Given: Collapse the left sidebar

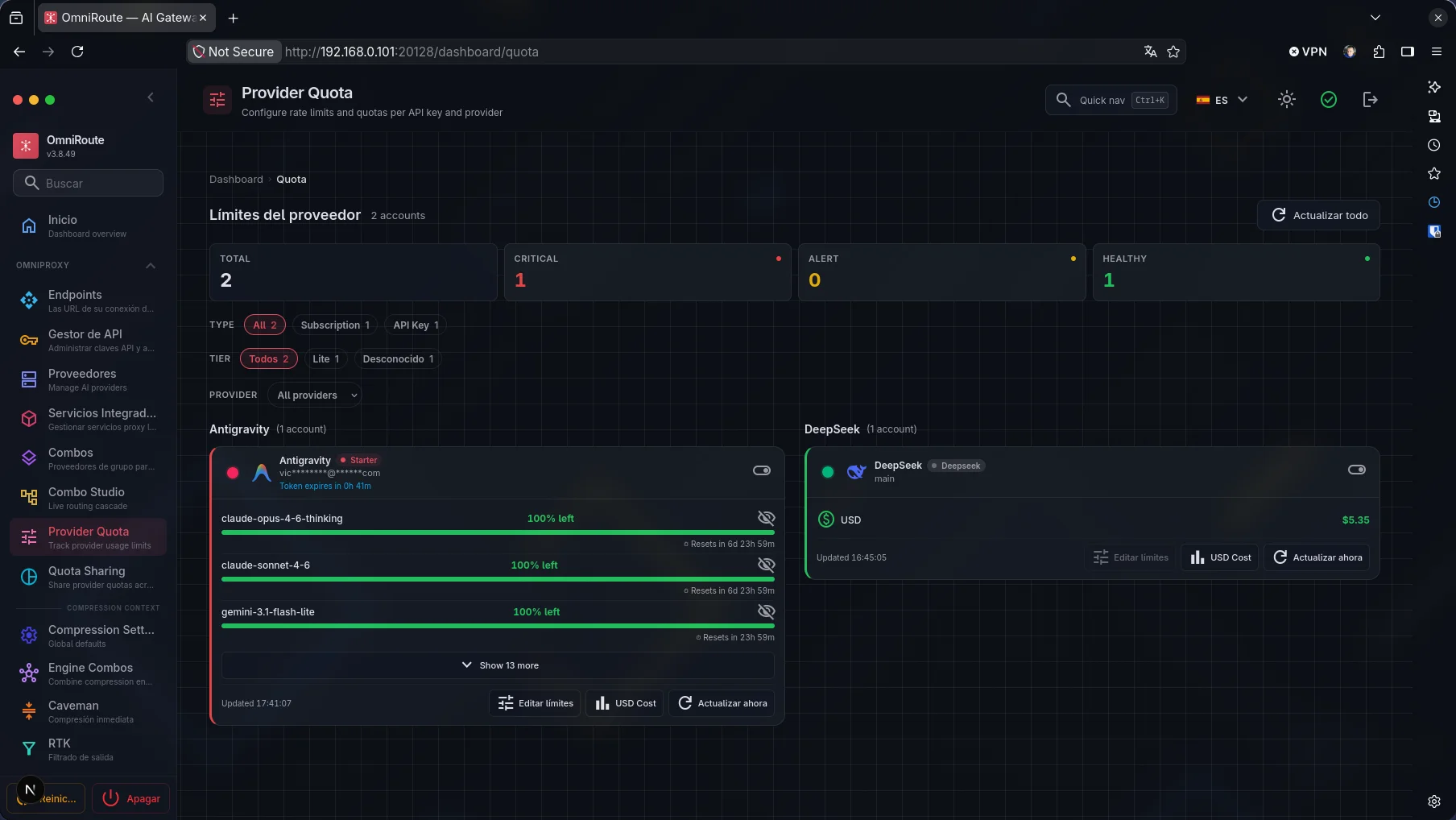Looking at the screenshot, I should 151,97.
